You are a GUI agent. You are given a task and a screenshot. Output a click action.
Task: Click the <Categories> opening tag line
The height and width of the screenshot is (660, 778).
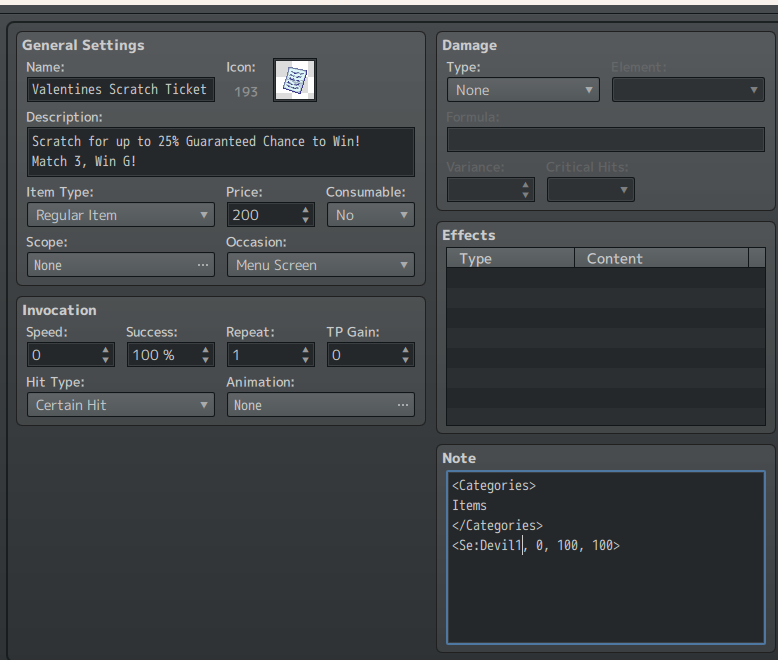(x=494, y=485)
